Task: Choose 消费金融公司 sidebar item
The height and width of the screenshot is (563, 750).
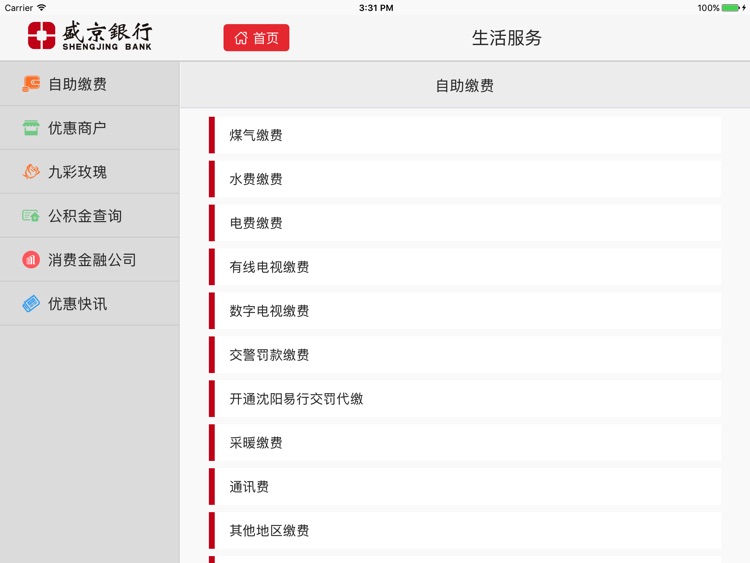Action: click(x=89, y=260)
